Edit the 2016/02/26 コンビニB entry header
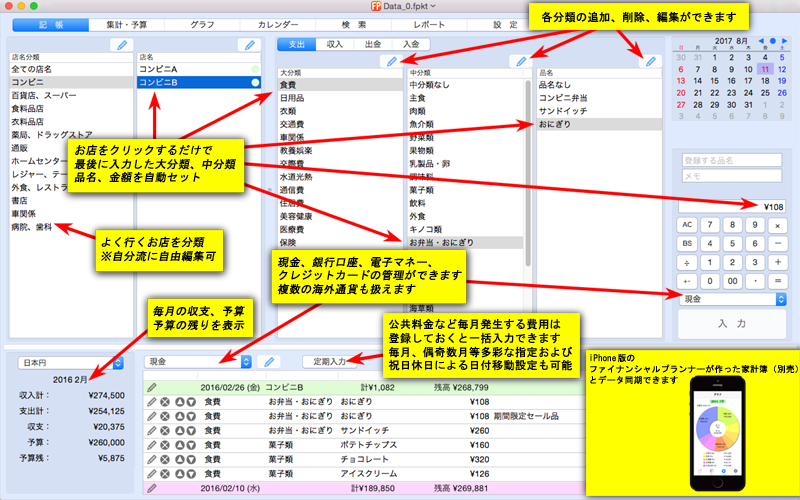This screenshot has width=800, height=500. coord(152,388)
